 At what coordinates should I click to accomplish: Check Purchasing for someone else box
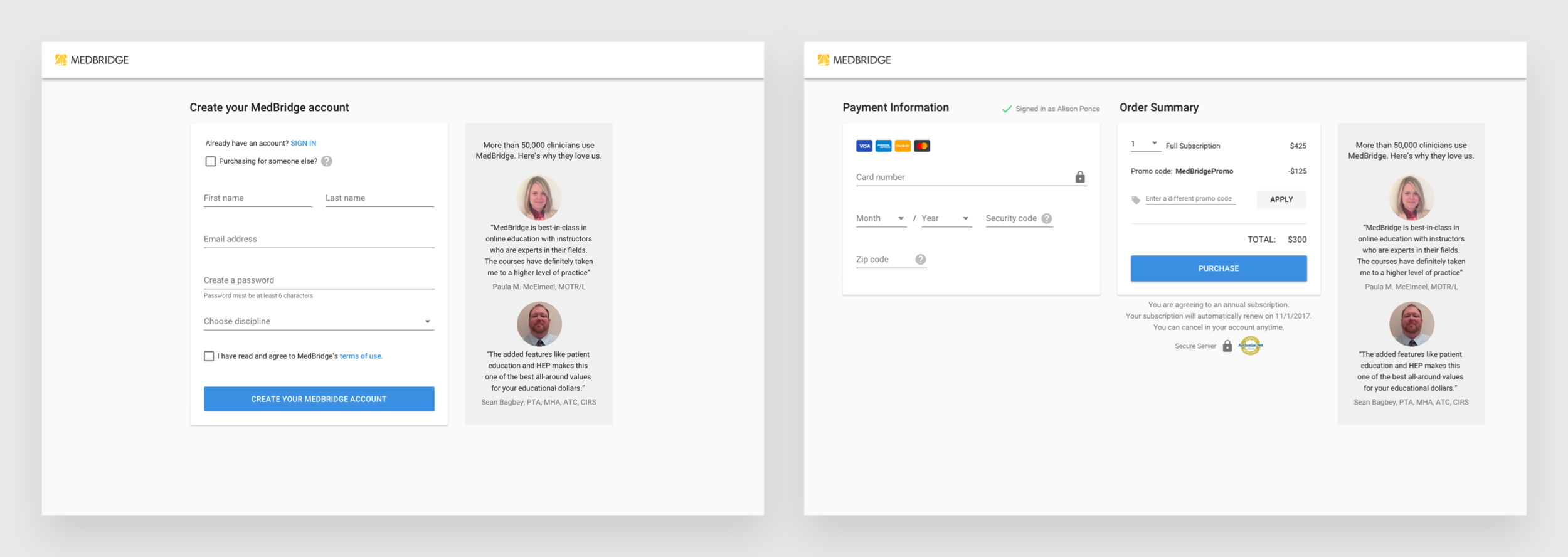211,161
